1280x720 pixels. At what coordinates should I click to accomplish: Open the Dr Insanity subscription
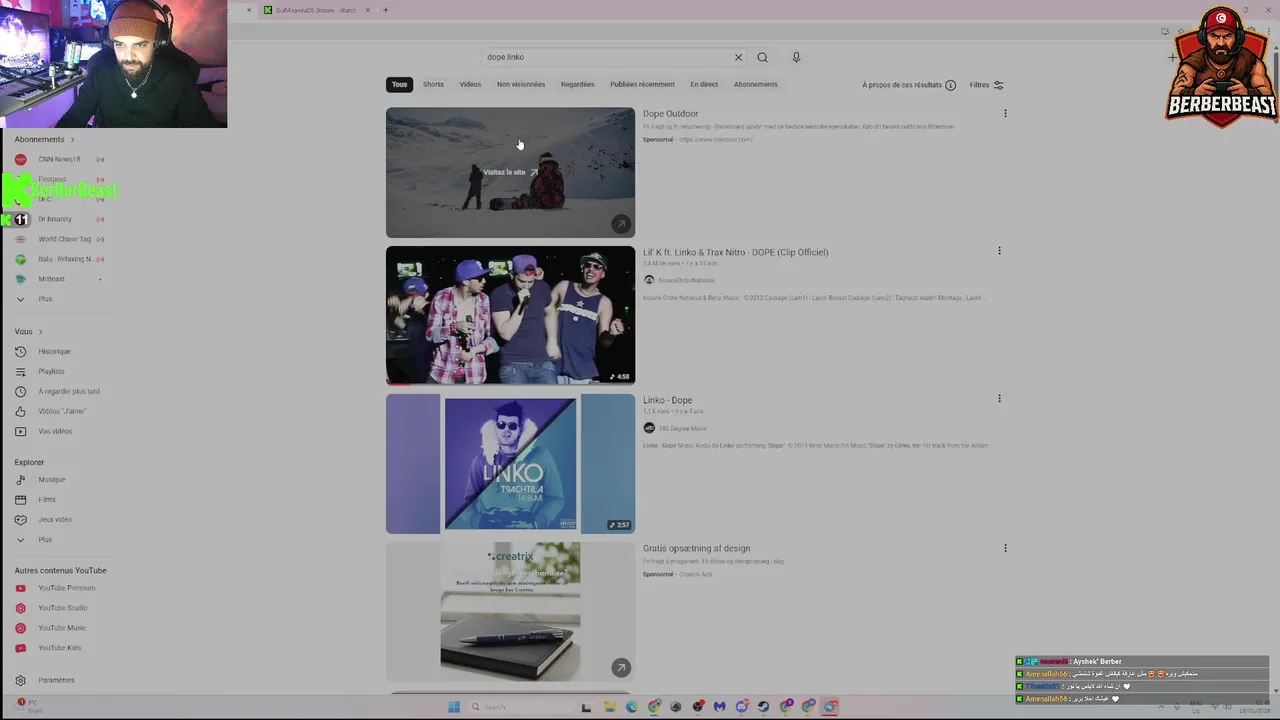(x=55, y=219)
